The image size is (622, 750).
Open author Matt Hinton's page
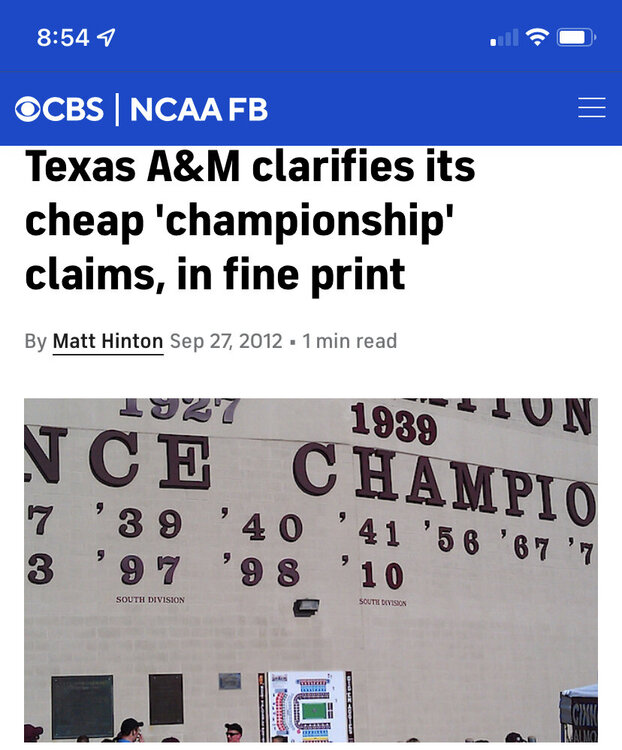point(107,341)
